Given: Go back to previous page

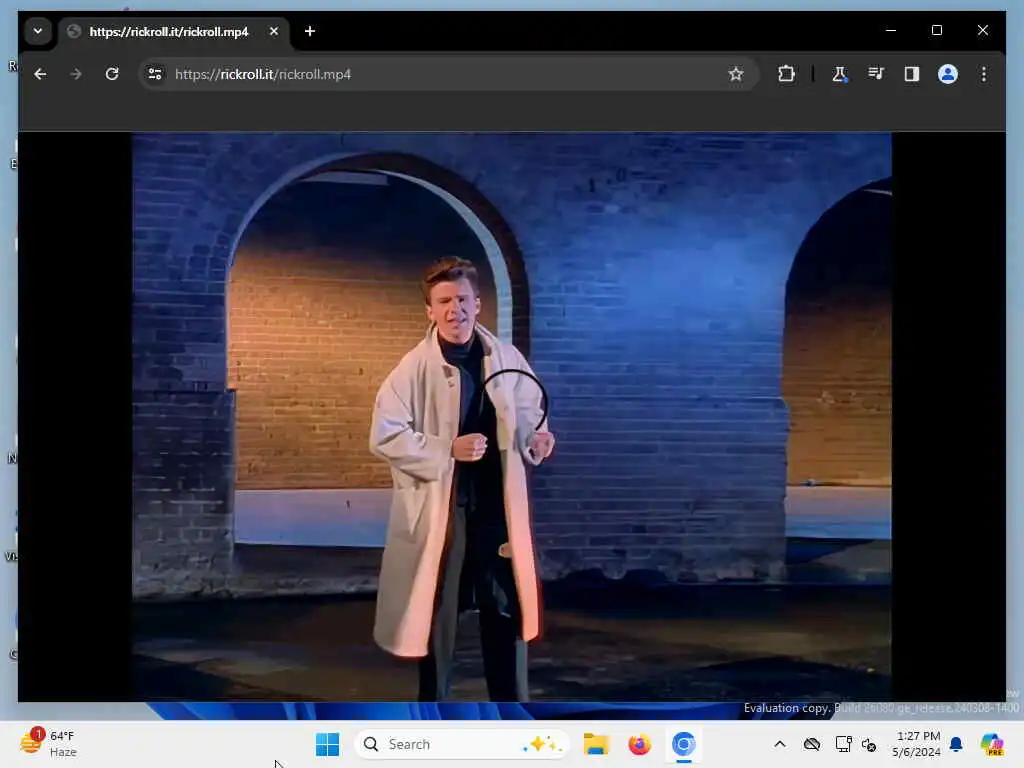Looking at the screenshot, I should tap(40, 74).
